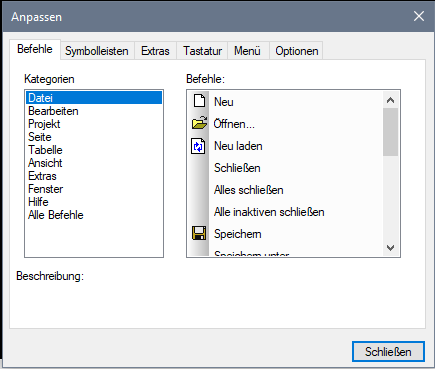The width and height of the screenshot is (435, 369).
Task: Select the Datei category
Action: [94, 98]
